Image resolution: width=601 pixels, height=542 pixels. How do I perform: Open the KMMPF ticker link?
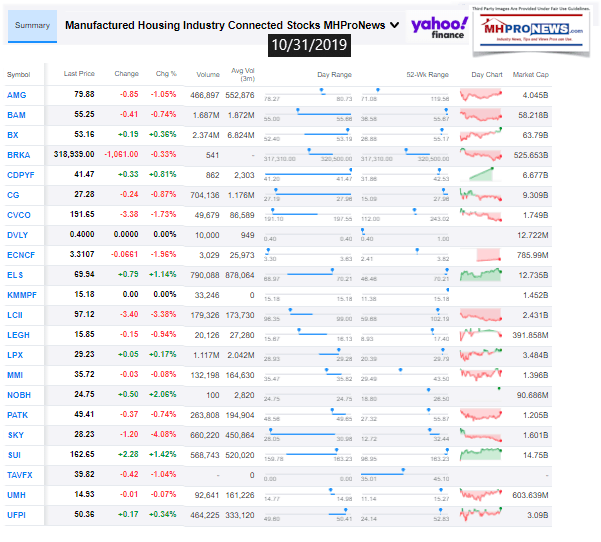22,295
